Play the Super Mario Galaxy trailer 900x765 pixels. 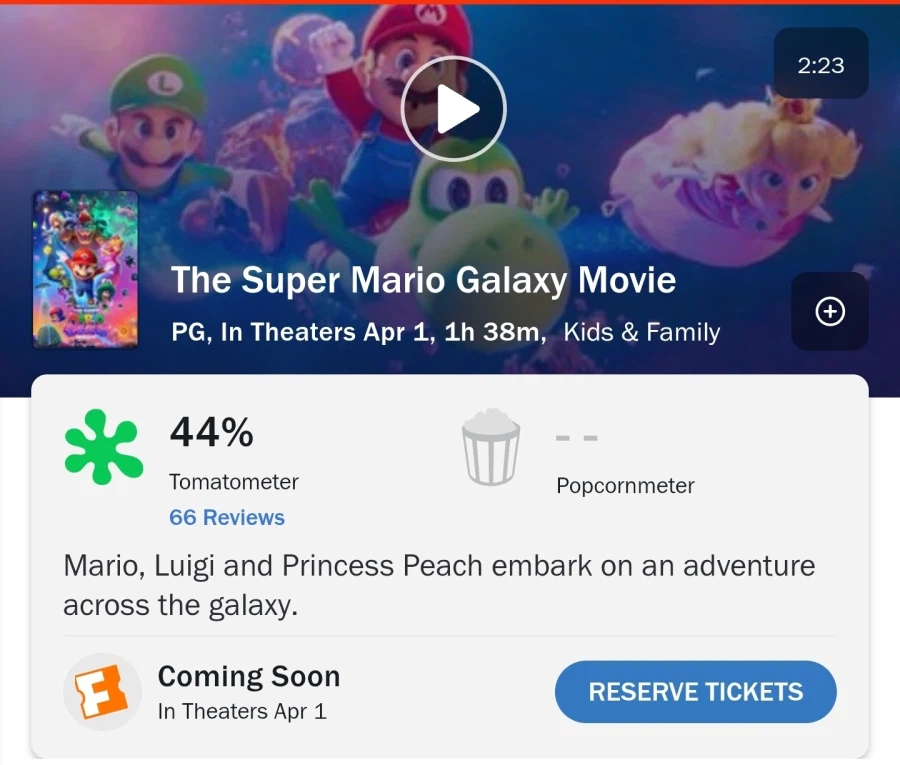pos(453,109)
